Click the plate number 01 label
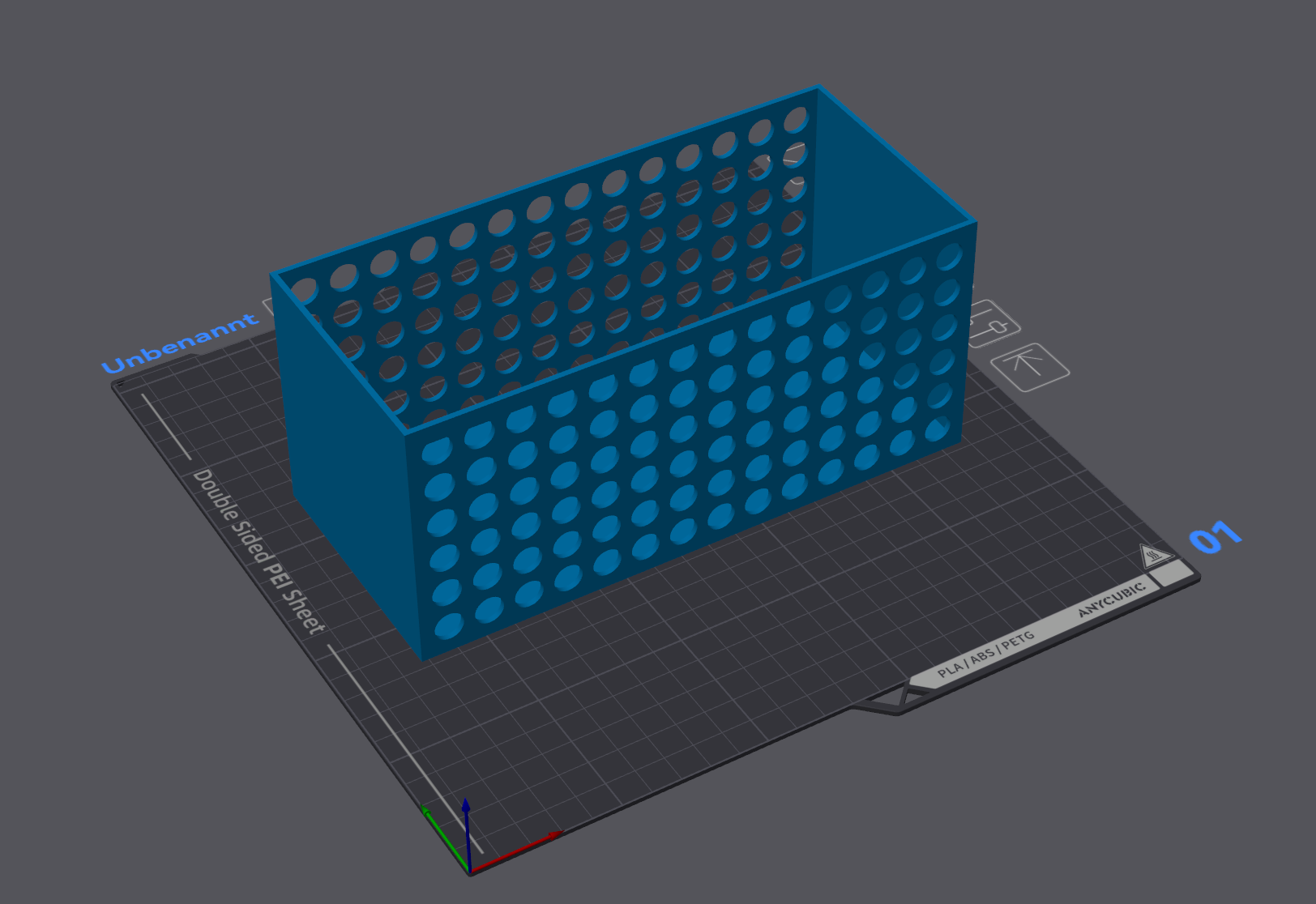1316x904 pixels. [1214, 536]
